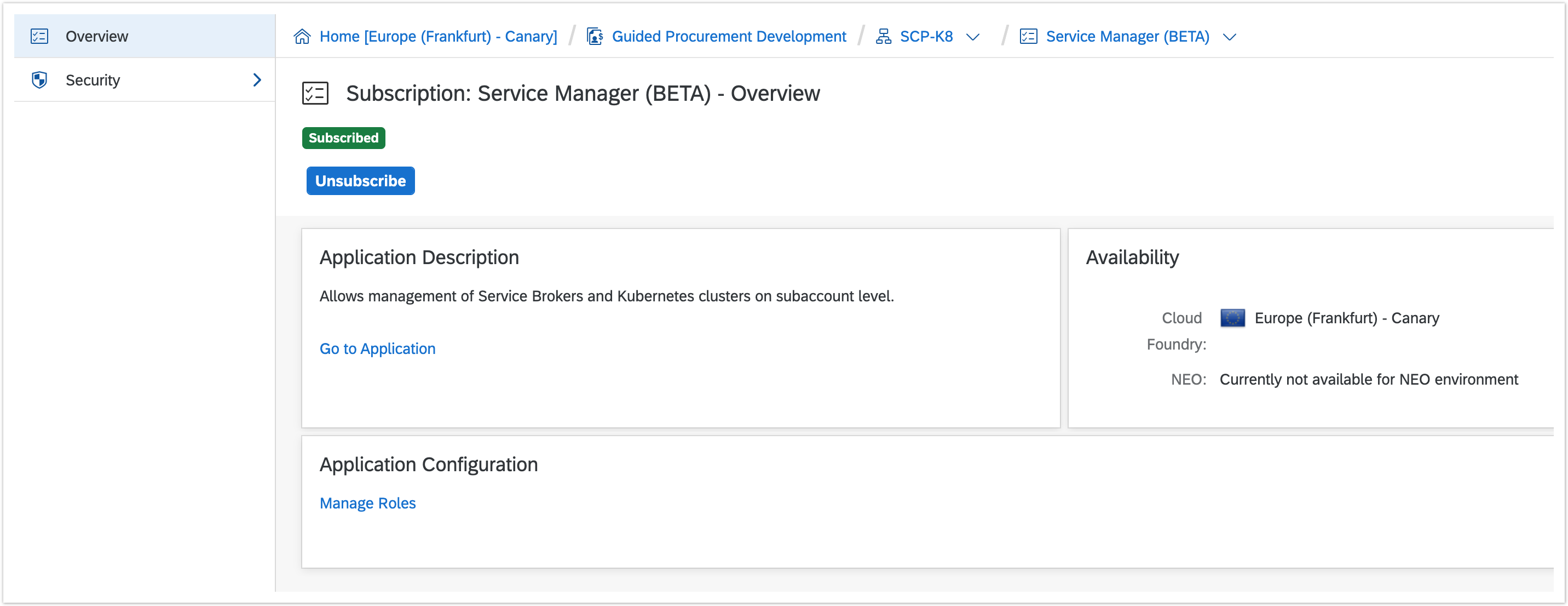Click the subscription icon beside page title
The height and width of the screenshot is (606, 1568).
click(315, 93)
